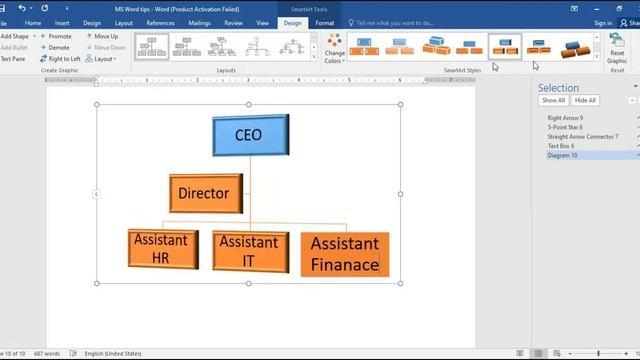Open Change Colors dropdown
This screenshot has width=640, height=360.
click(x=334, y=49)
